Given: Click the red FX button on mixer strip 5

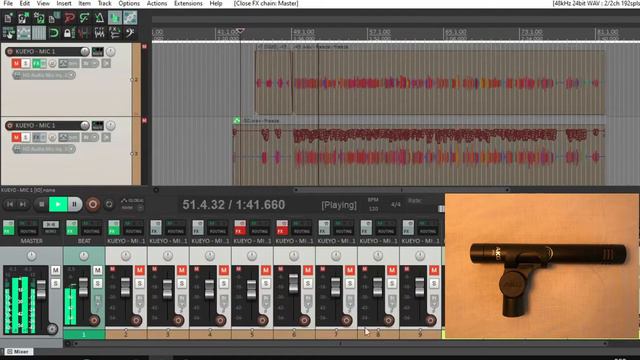Looking at the screenshot, I should coord(240,227).
